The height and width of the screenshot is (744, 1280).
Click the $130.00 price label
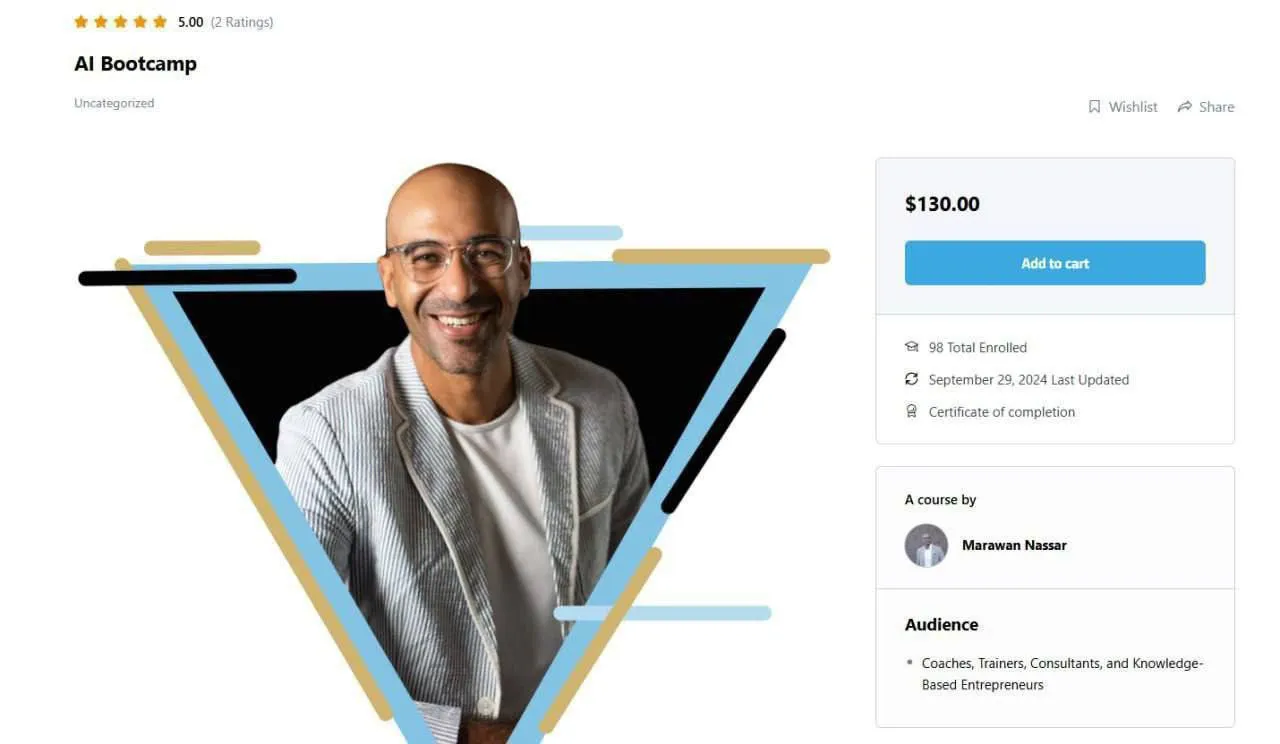pos(942,204)
